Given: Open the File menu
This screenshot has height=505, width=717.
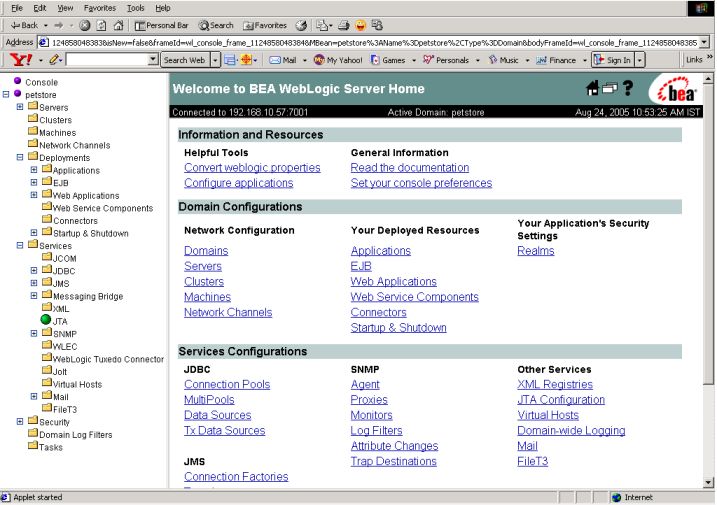Looking at the screenshot, I should tap(17, 8).
